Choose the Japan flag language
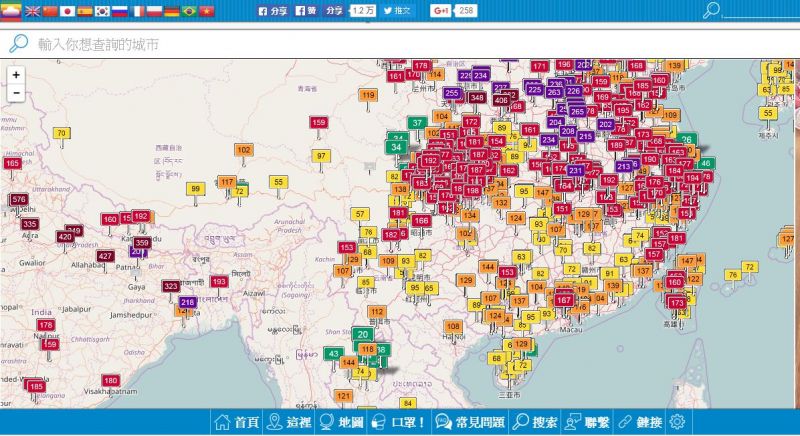This screenshot has width=800, height=436. 67,11
